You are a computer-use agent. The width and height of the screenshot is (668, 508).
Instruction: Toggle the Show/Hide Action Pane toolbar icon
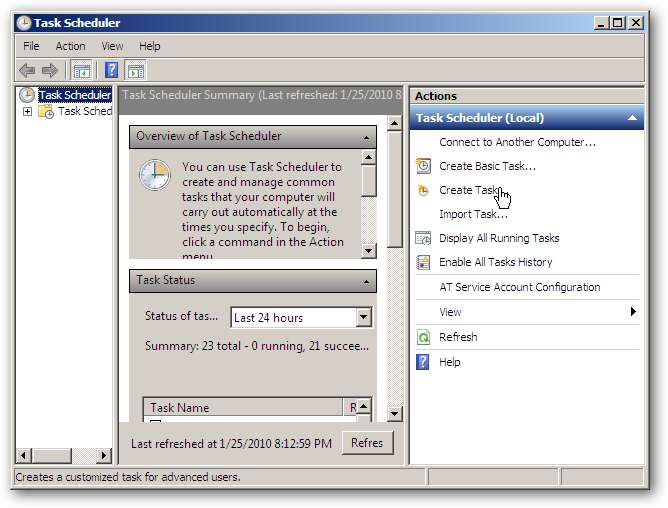(x=136, y=70)
